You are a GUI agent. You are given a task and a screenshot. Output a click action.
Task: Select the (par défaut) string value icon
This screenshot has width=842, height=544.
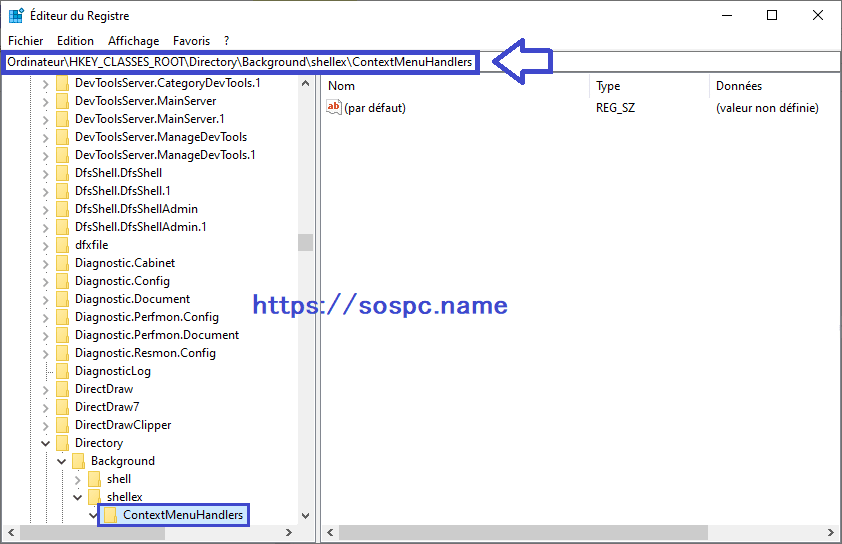tap(333, 107)
